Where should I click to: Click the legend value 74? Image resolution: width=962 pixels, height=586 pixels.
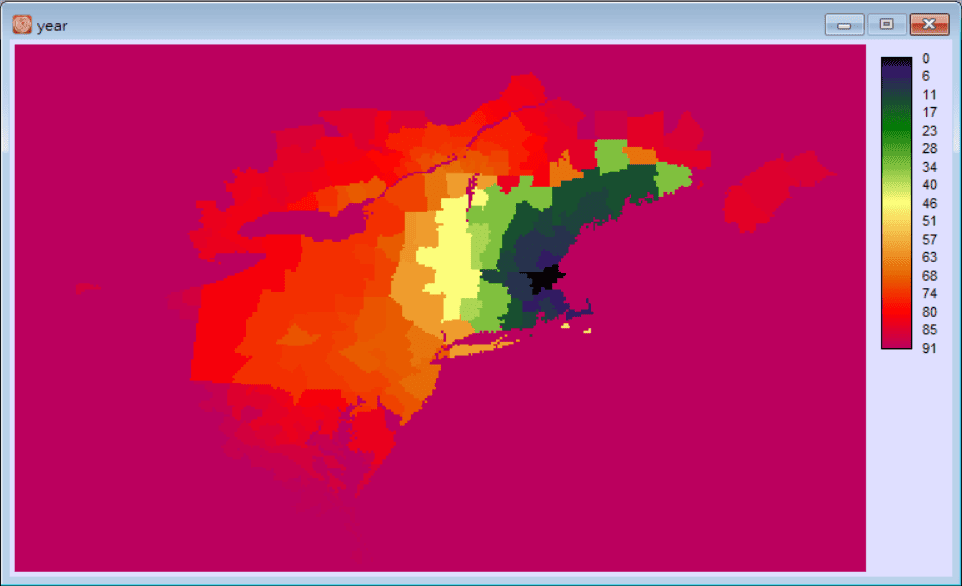[929, 293]
